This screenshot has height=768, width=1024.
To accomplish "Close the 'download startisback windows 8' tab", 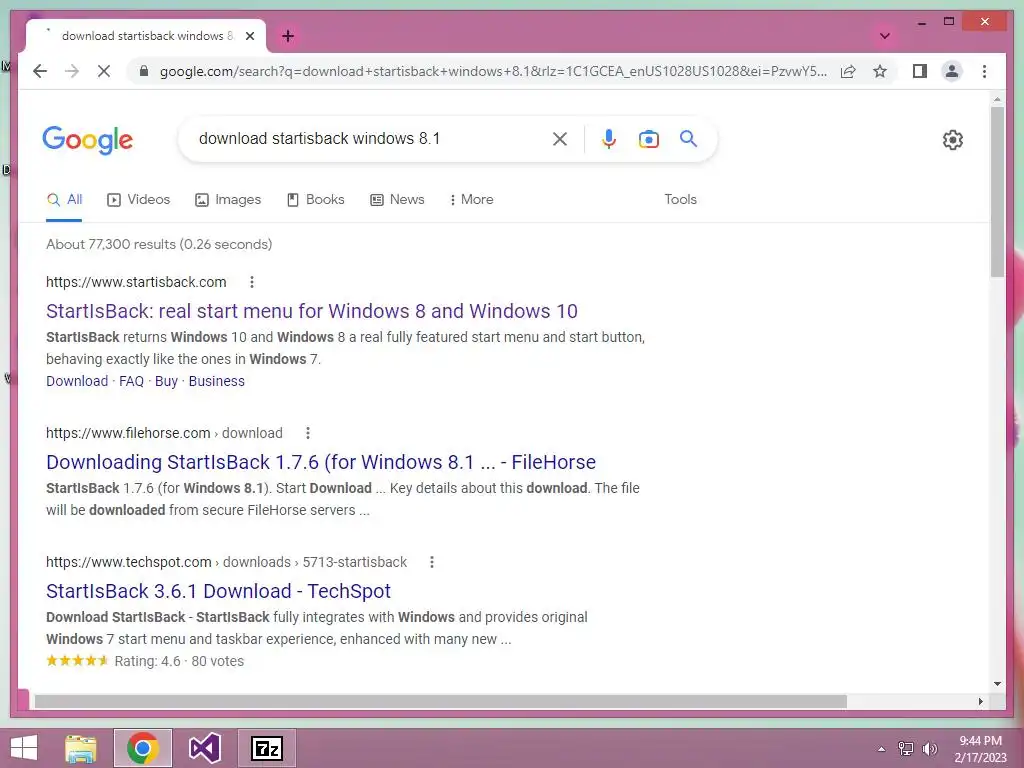I will coord(249,36).
